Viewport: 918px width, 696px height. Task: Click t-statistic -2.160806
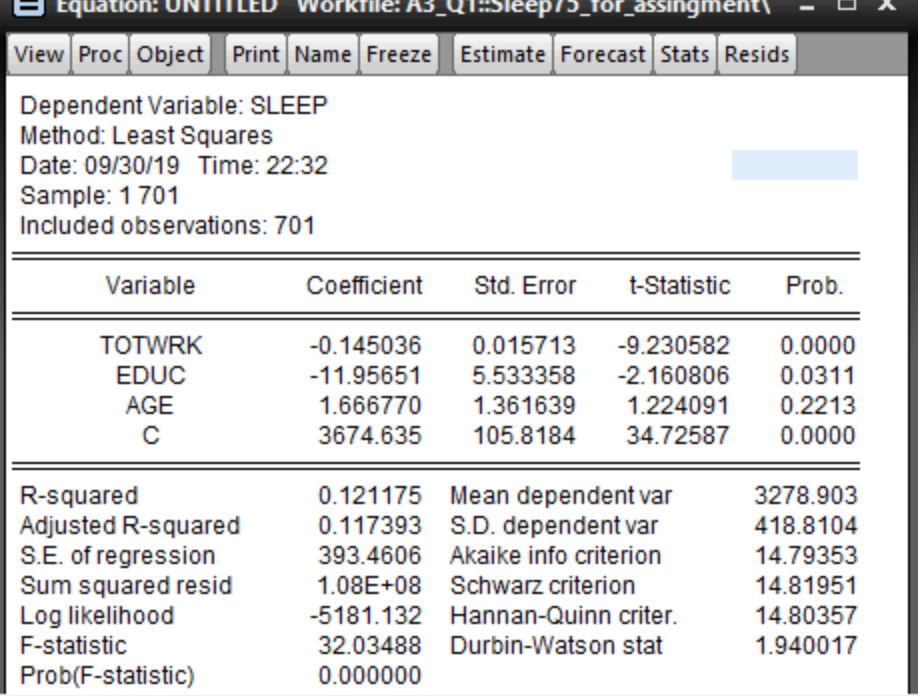click(x=673, y=375)
